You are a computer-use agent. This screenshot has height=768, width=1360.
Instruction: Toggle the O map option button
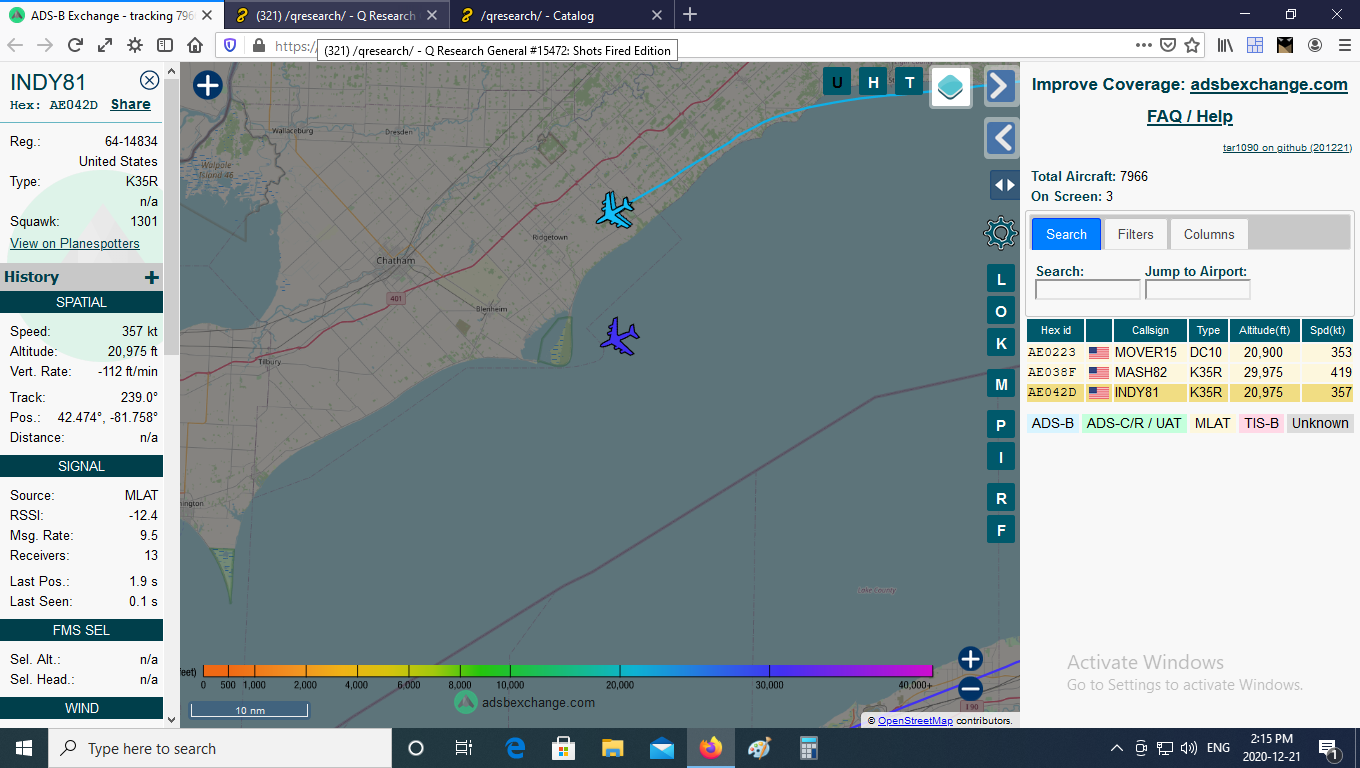1001,311
